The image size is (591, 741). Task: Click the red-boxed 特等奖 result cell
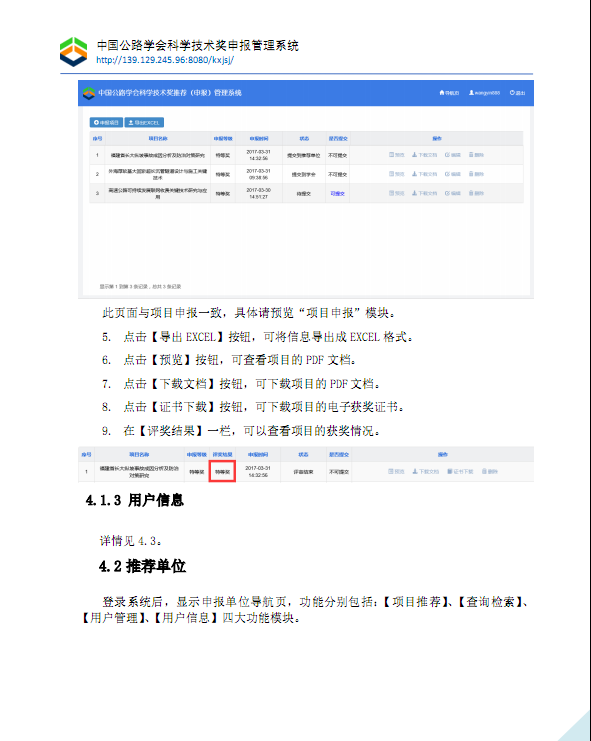[x=222, y=472]
